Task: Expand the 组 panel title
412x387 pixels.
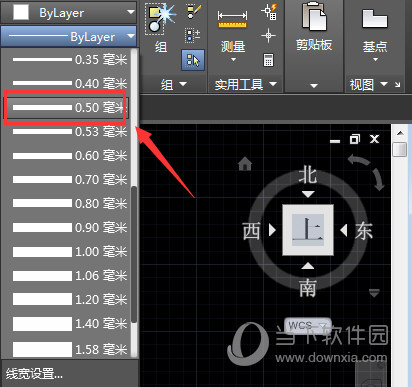Action: [173, 85]
